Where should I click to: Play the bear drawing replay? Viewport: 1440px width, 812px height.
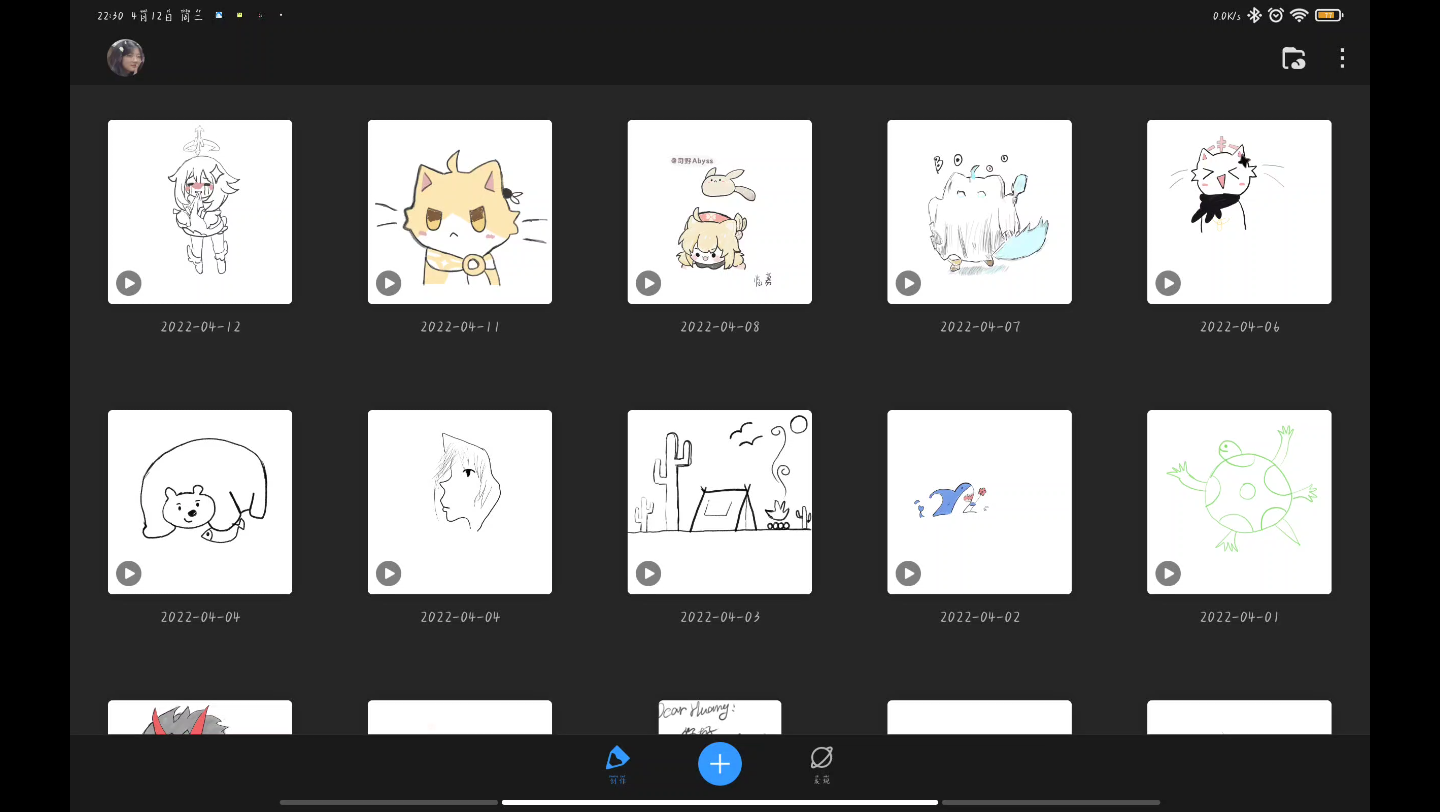129,573
